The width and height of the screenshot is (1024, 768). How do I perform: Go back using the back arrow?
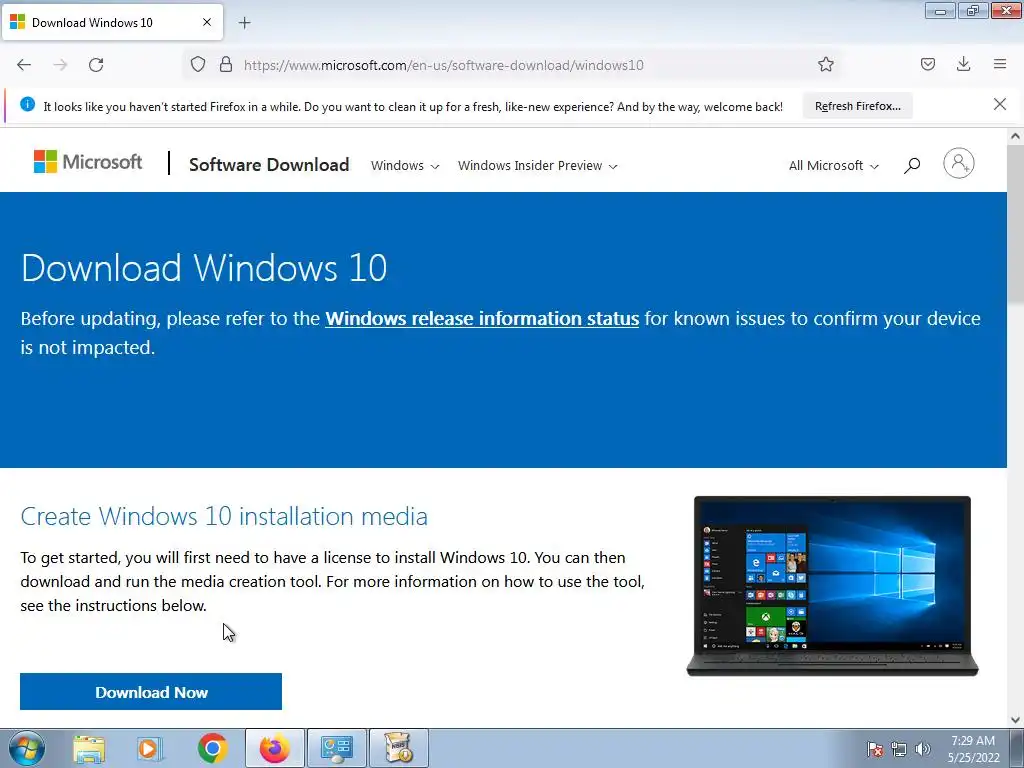24,65
